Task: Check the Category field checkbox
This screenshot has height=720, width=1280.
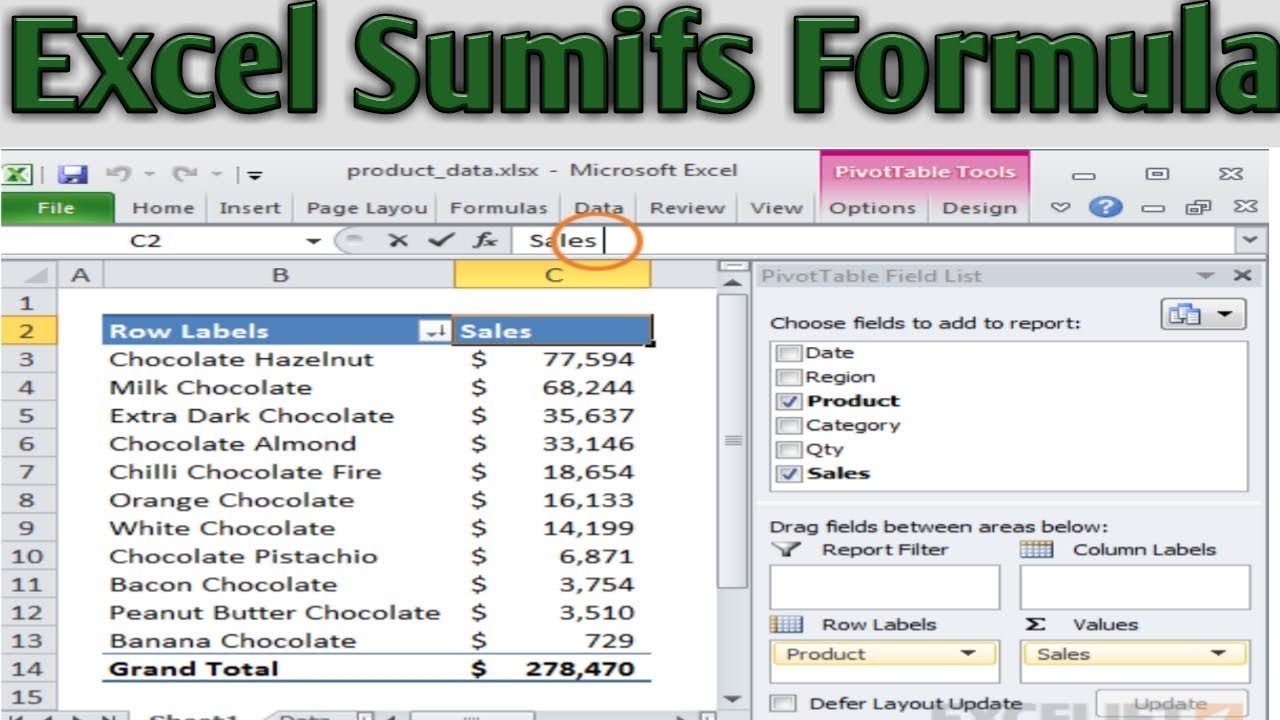Action: [790, 425]
